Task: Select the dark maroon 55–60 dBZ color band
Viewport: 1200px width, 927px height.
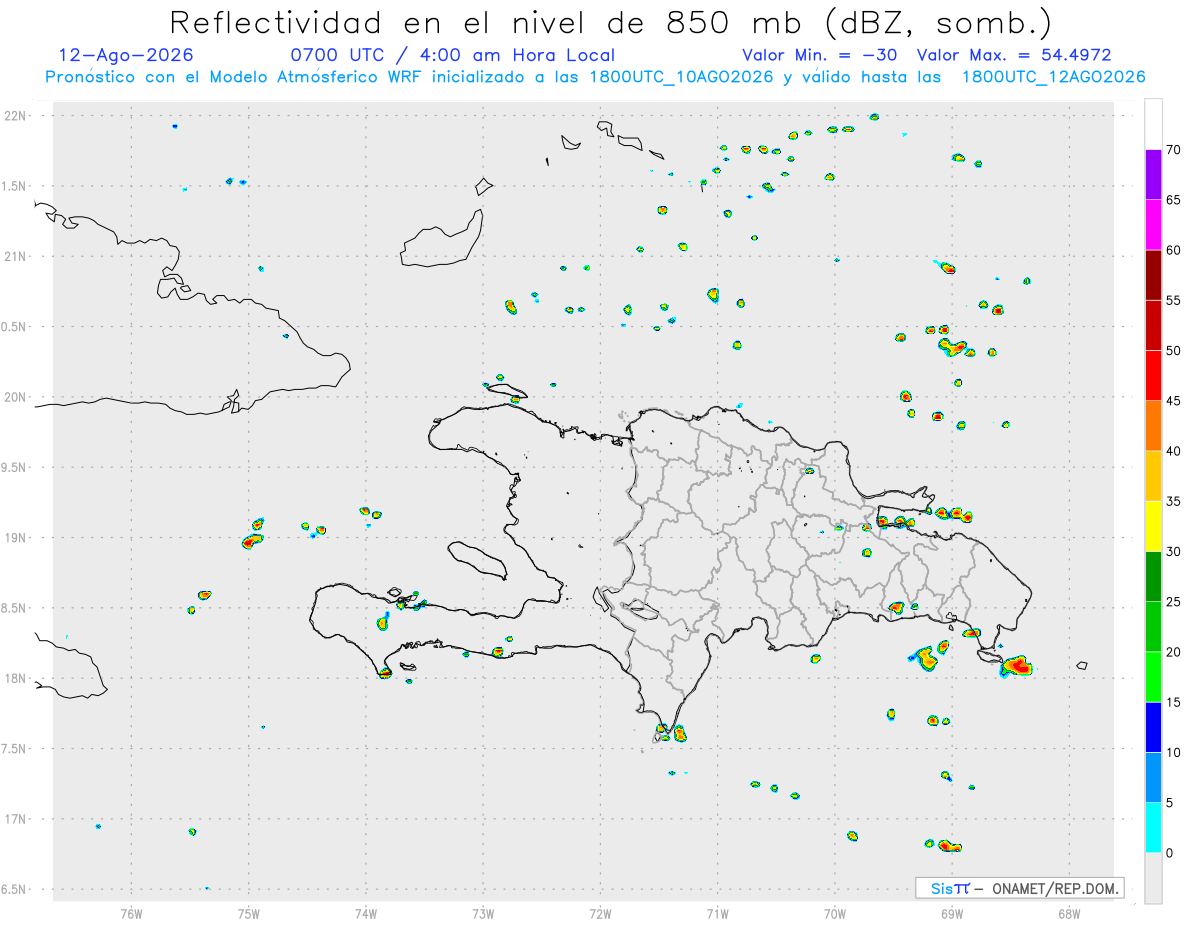Action: coord(1153,275)
